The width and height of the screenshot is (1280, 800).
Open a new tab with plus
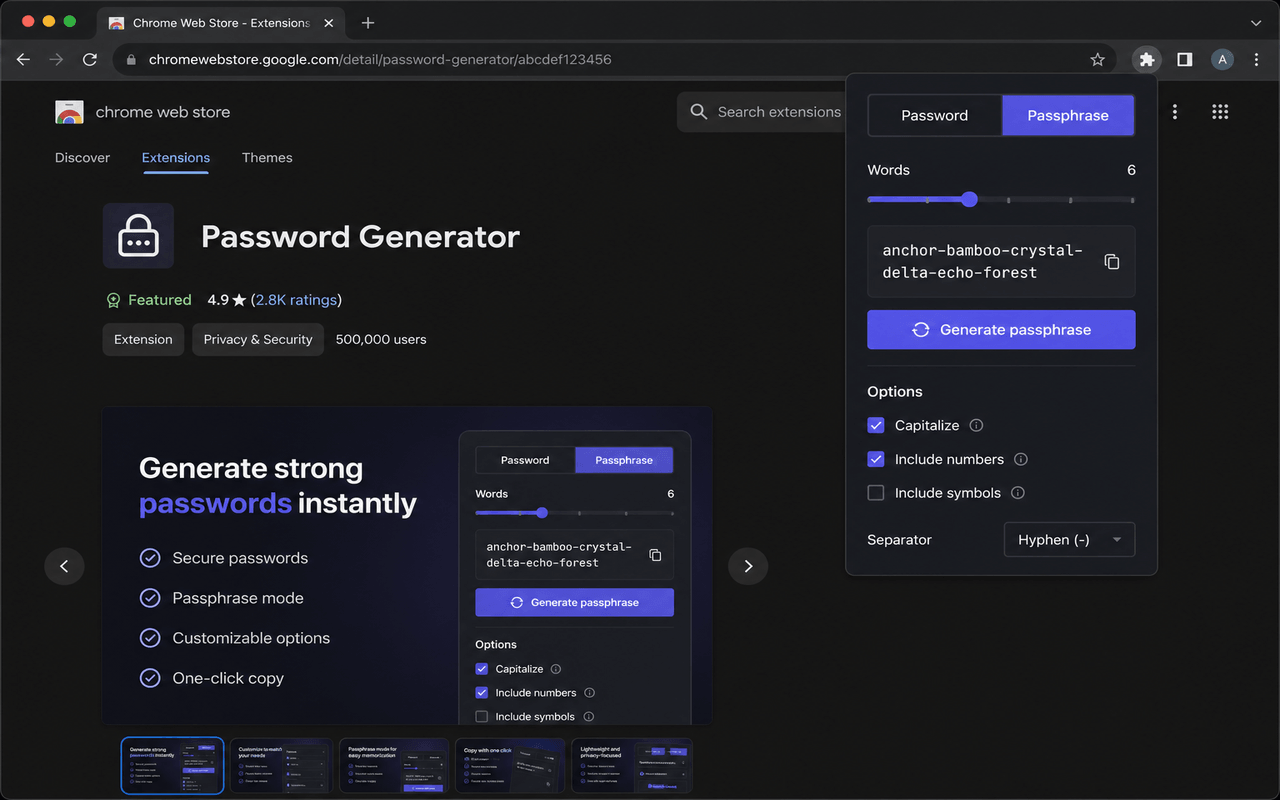[368, 22]
